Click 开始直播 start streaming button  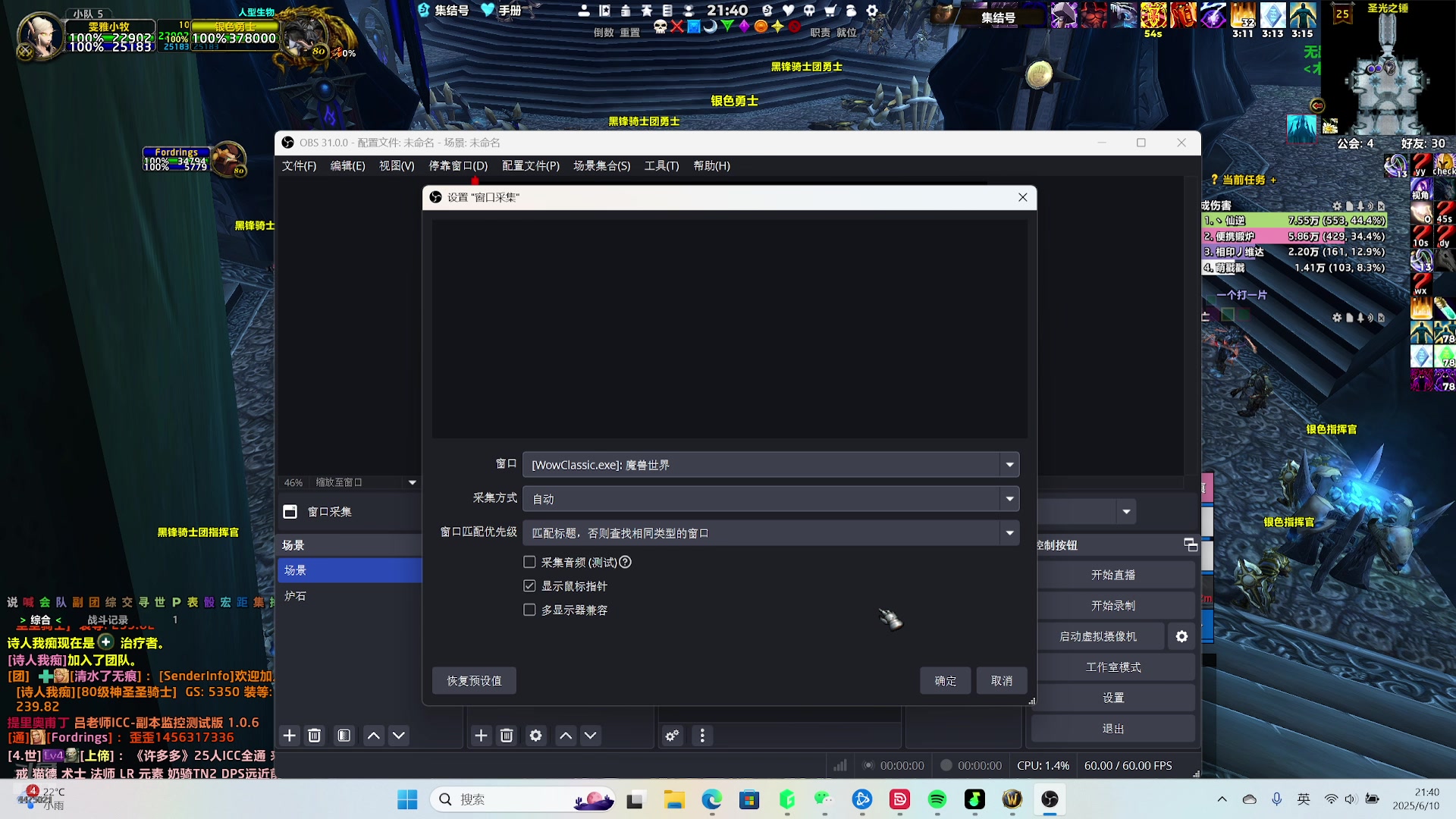[1113, 575]
